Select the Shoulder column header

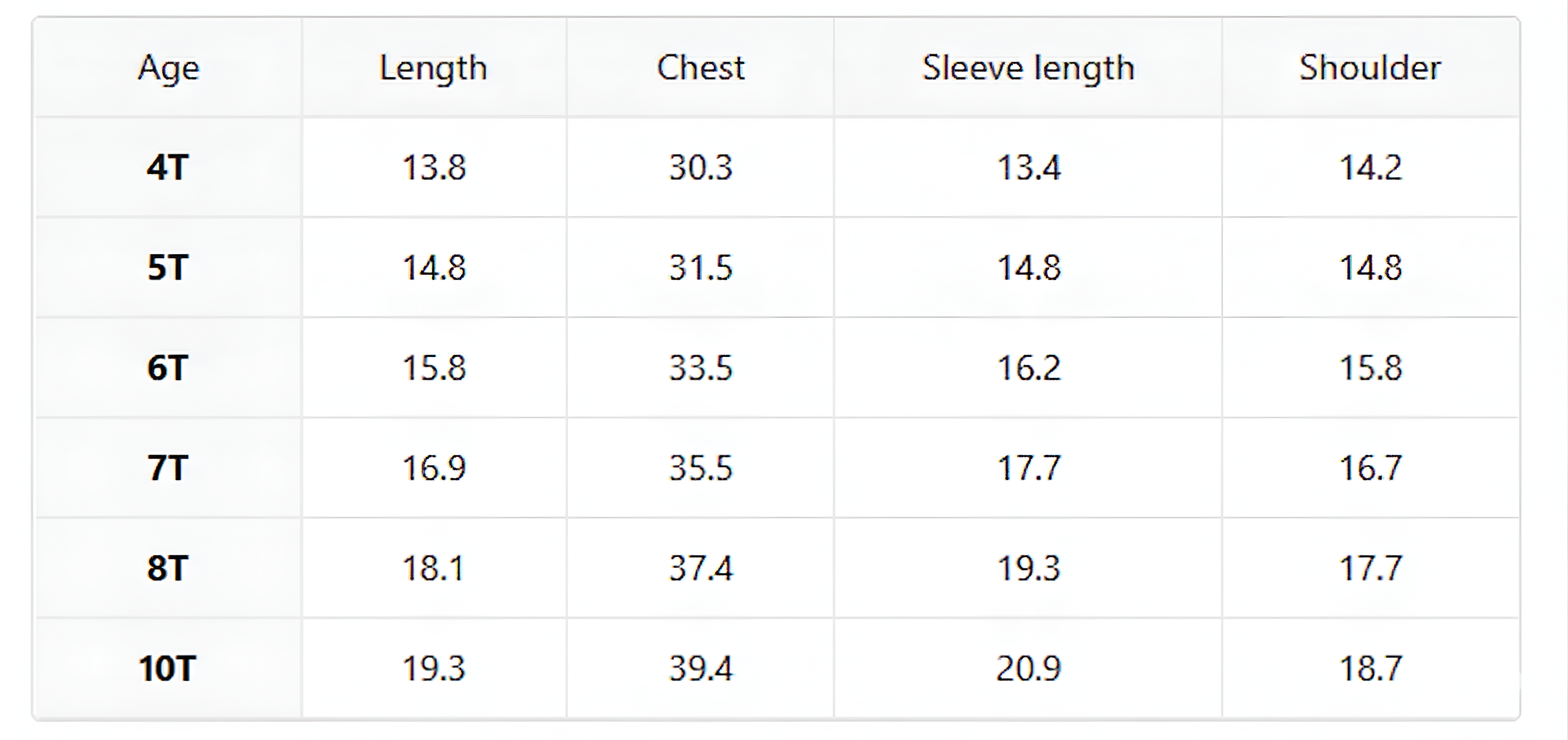(1370, 67)
